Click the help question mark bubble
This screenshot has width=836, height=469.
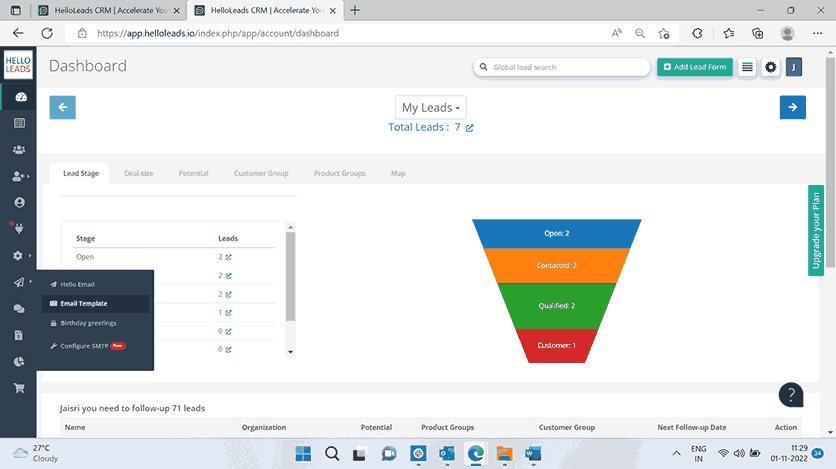point(791,395)
